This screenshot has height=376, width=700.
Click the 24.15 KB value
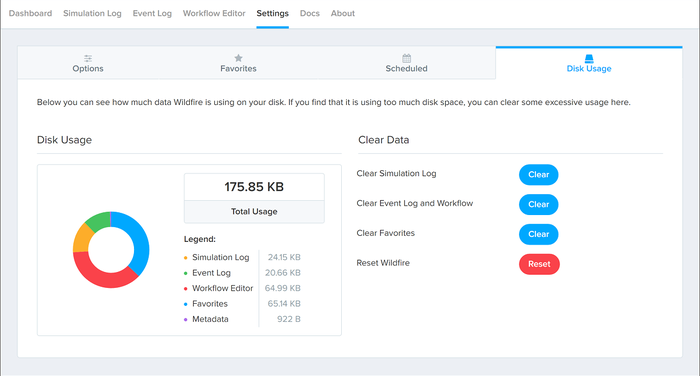pos(284,257)
